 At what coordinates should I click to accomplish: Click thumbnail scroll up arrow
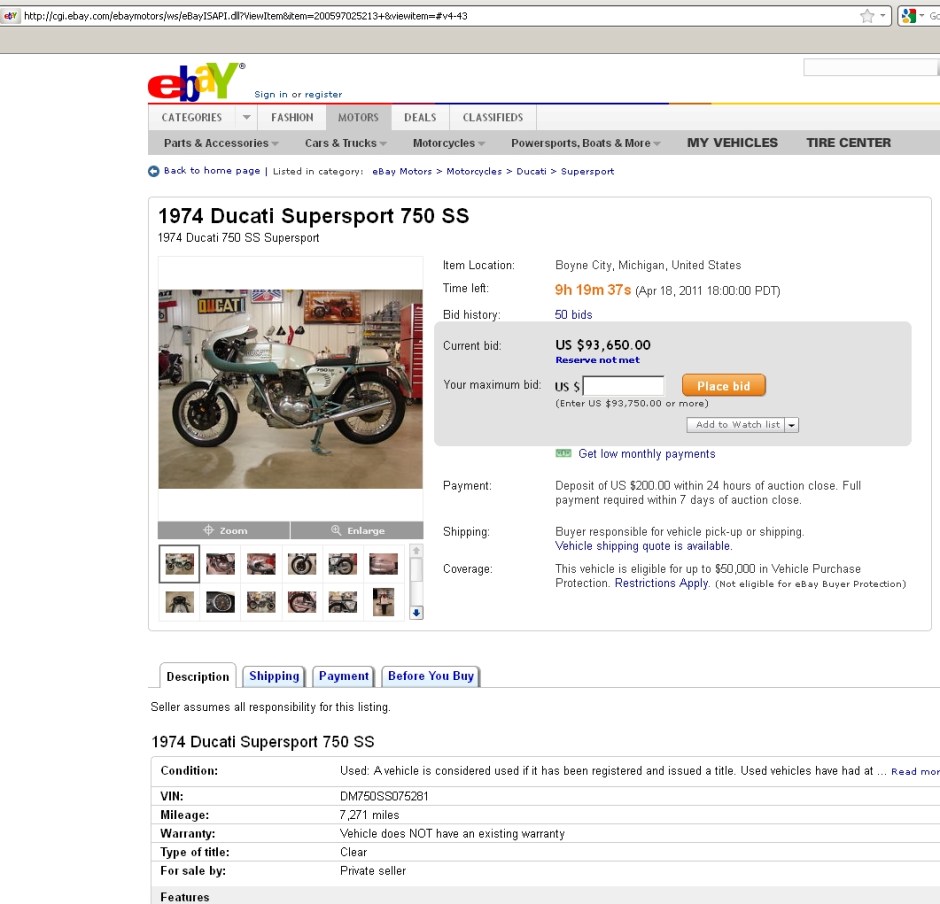[416, 550]
